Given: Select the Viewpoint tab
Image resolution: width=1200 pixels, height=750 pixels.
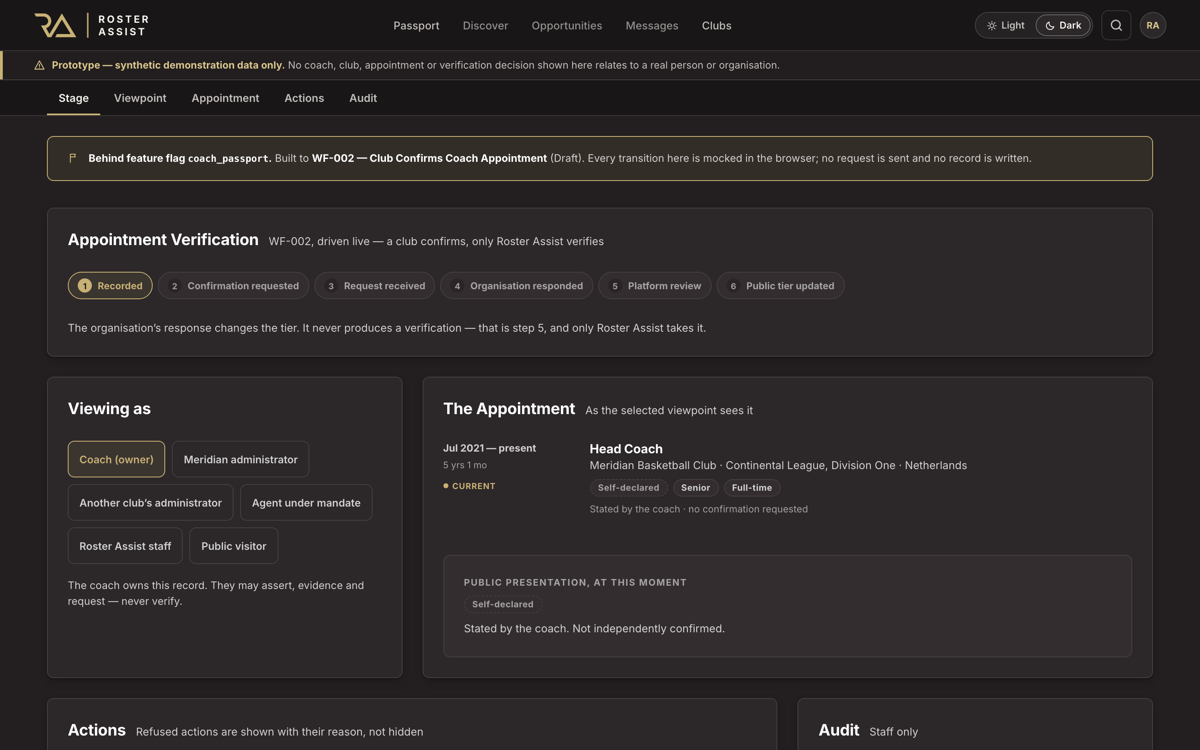Looking at the screenshot, I should pyautogui.click(x=140, y=98).
